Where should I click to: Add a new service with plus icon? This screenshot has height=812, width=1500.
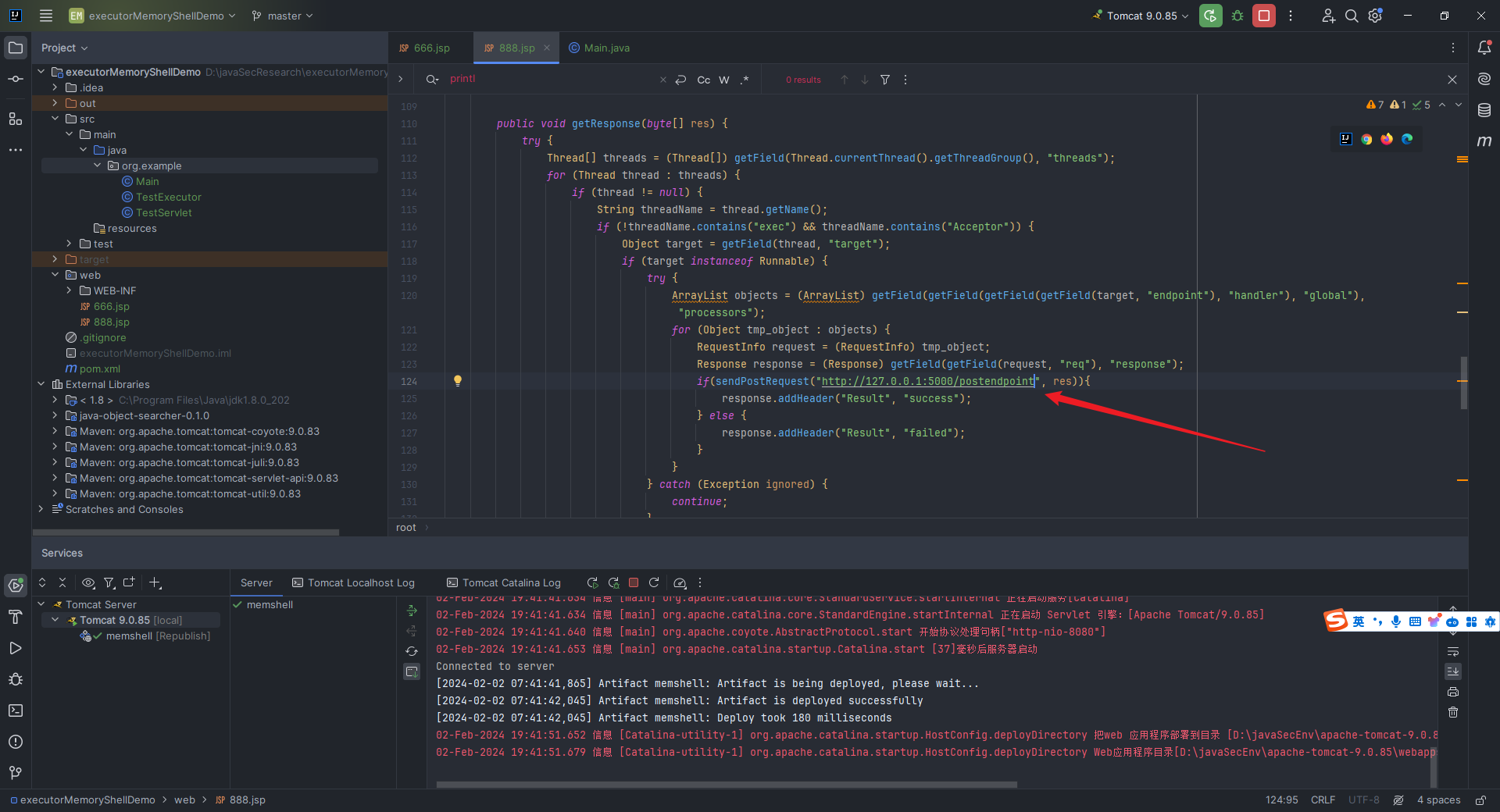155,582
